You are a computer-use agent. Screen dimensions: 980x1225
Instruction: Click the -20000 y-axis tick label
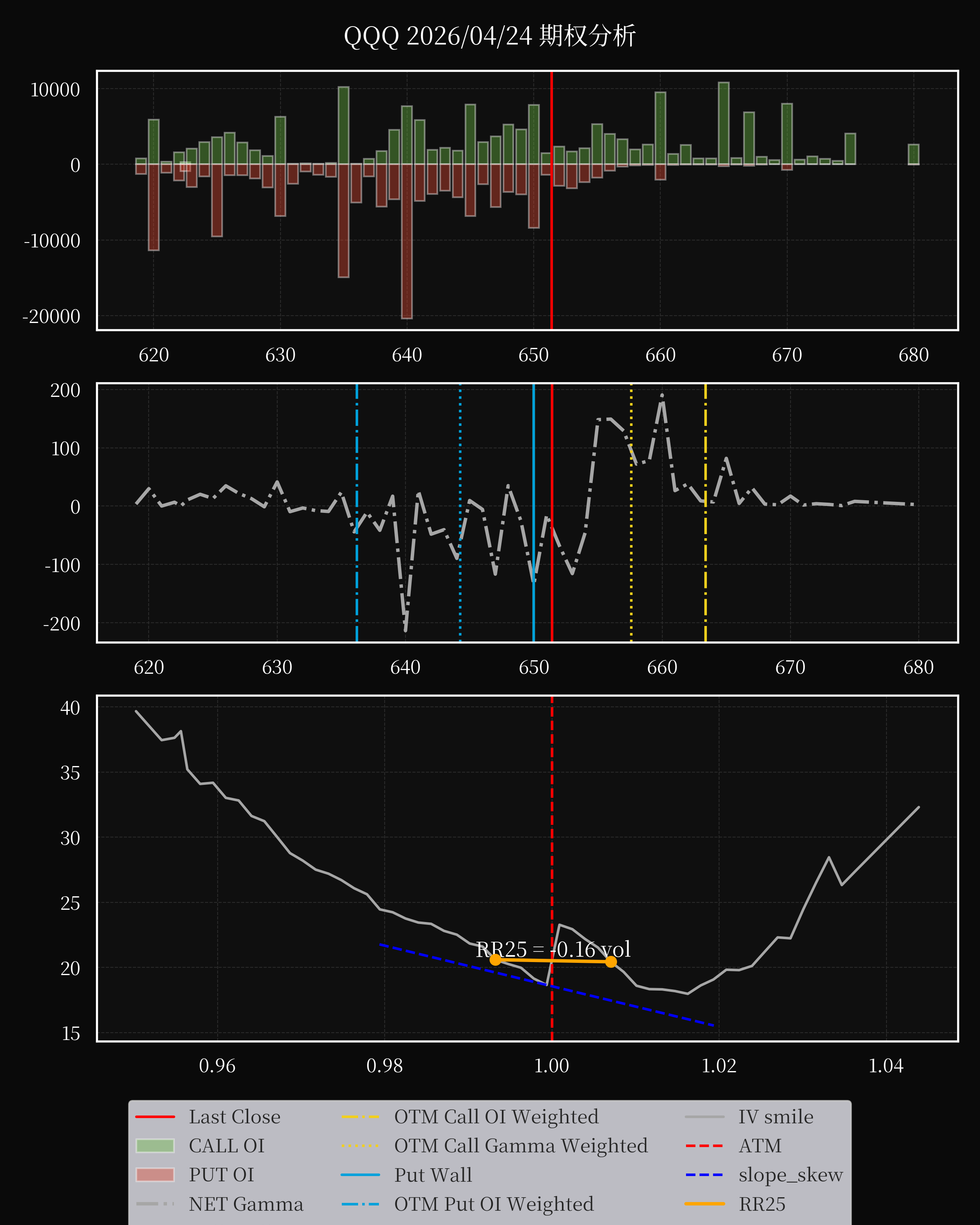click(52, 316)
